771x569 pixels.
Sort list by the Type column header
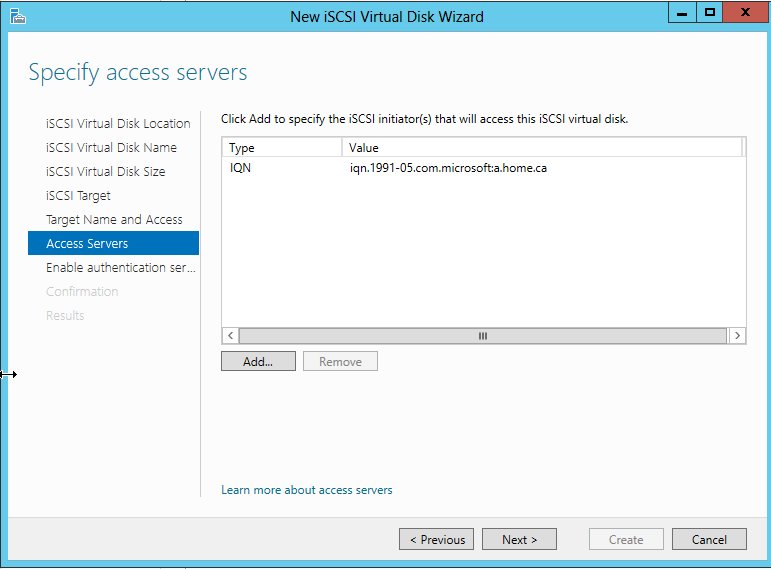click(280, 148)
